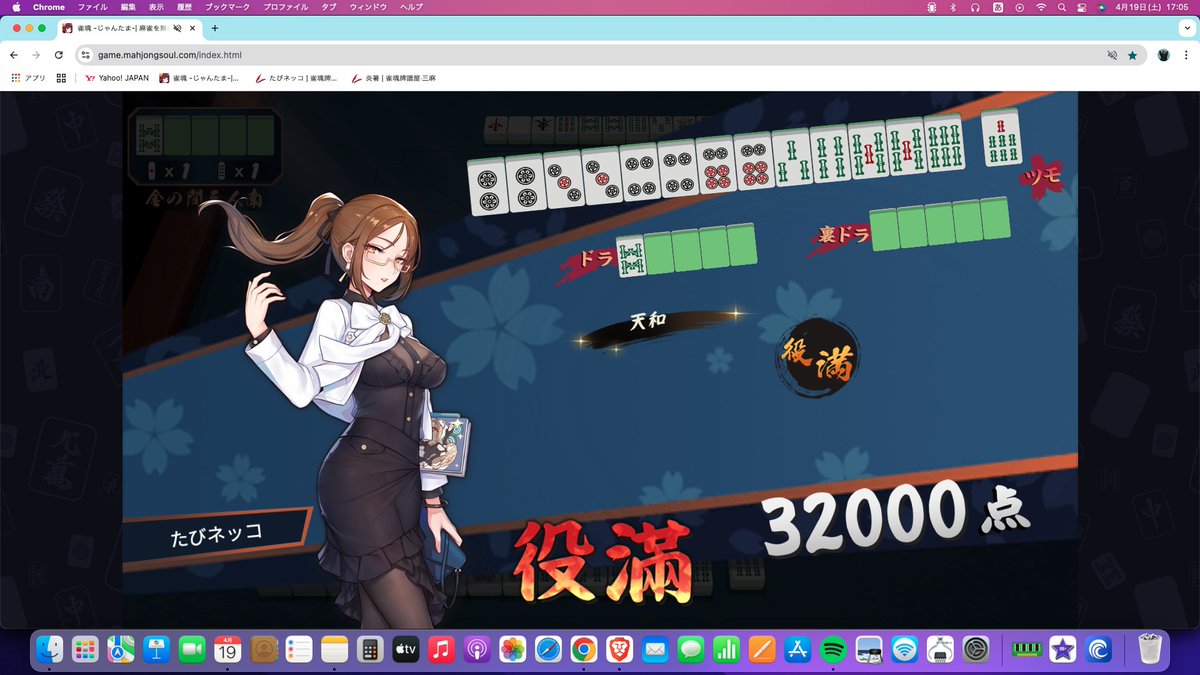Open the ウィンドウ menu

(366, 7)
